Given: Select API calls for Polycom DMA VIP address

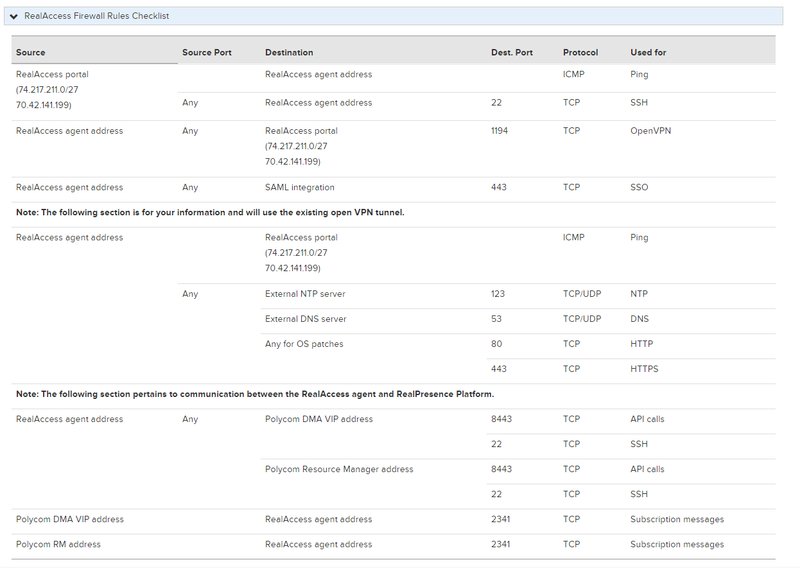Looking at the screenshot, I should point(647,419).
